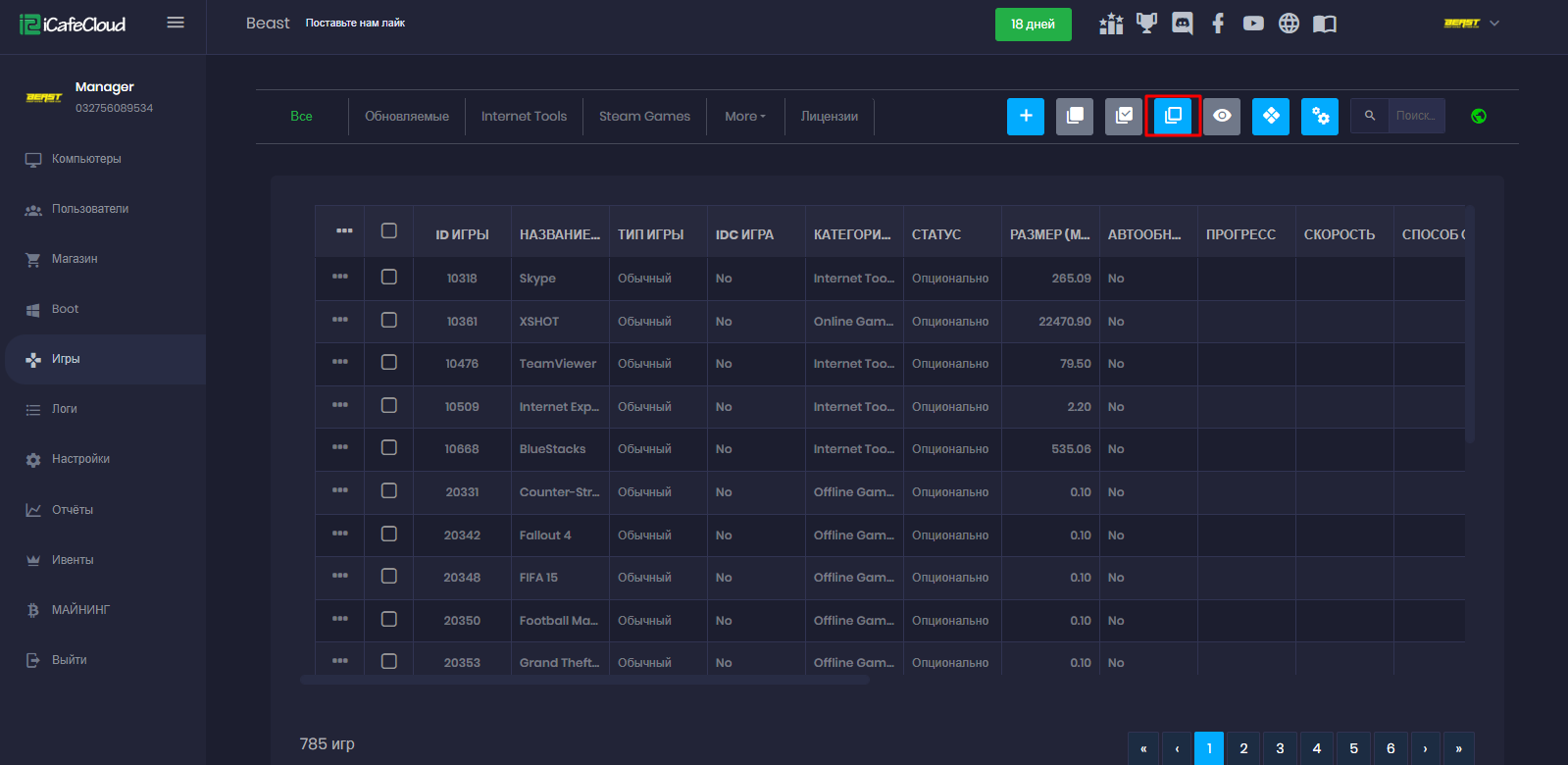Tick the checkbox for Counter-Strike row
The height and width of the screenshot is (765, 1568).
[389, 490]
